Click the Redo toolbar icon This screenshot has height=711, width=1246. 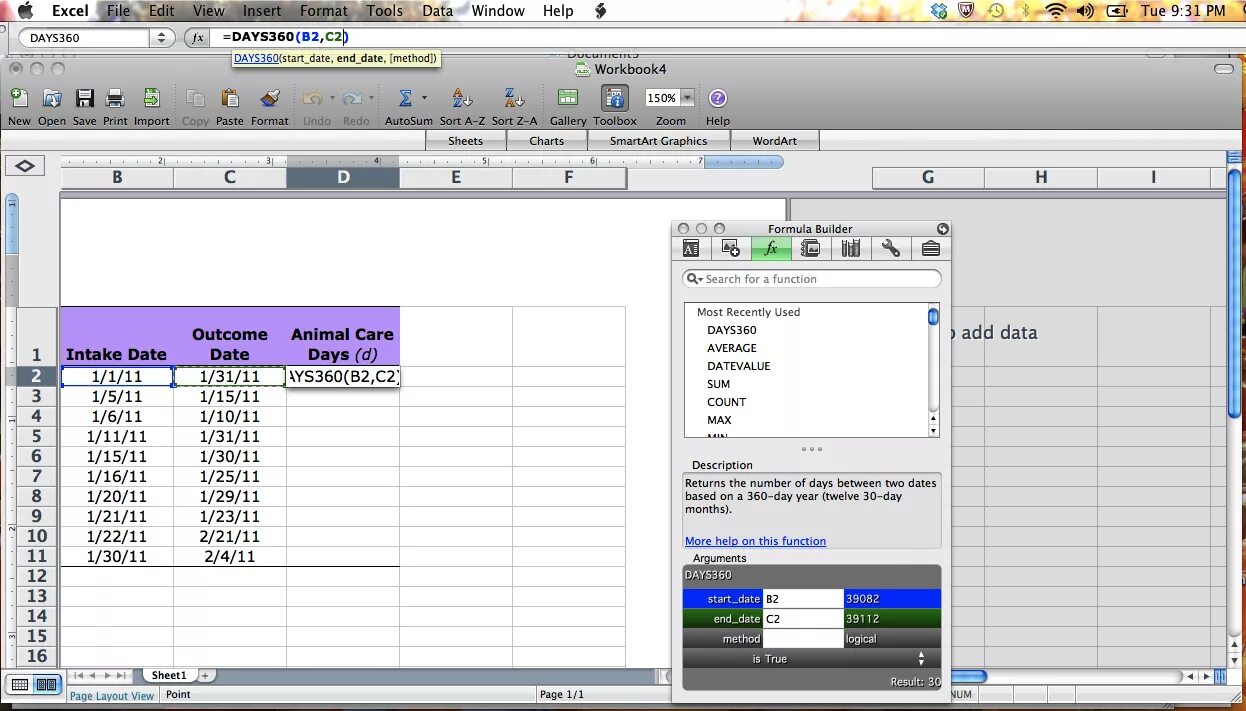(352, 98)
